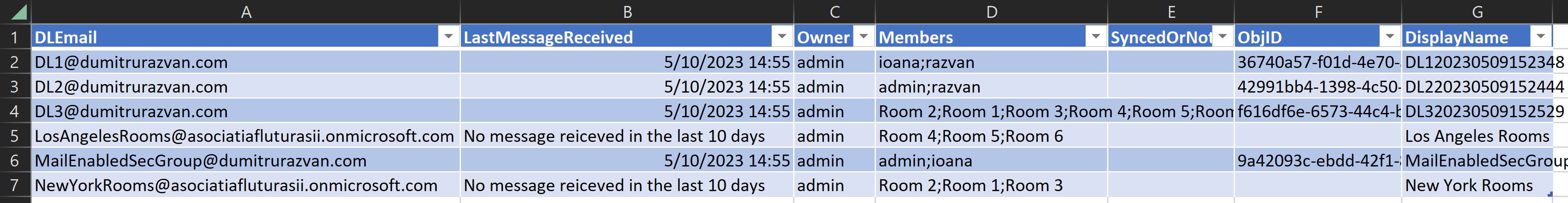Select the MailEnabledSecGroup email cell
Viewport: 1568px width, 203px height.
[246, 161]
